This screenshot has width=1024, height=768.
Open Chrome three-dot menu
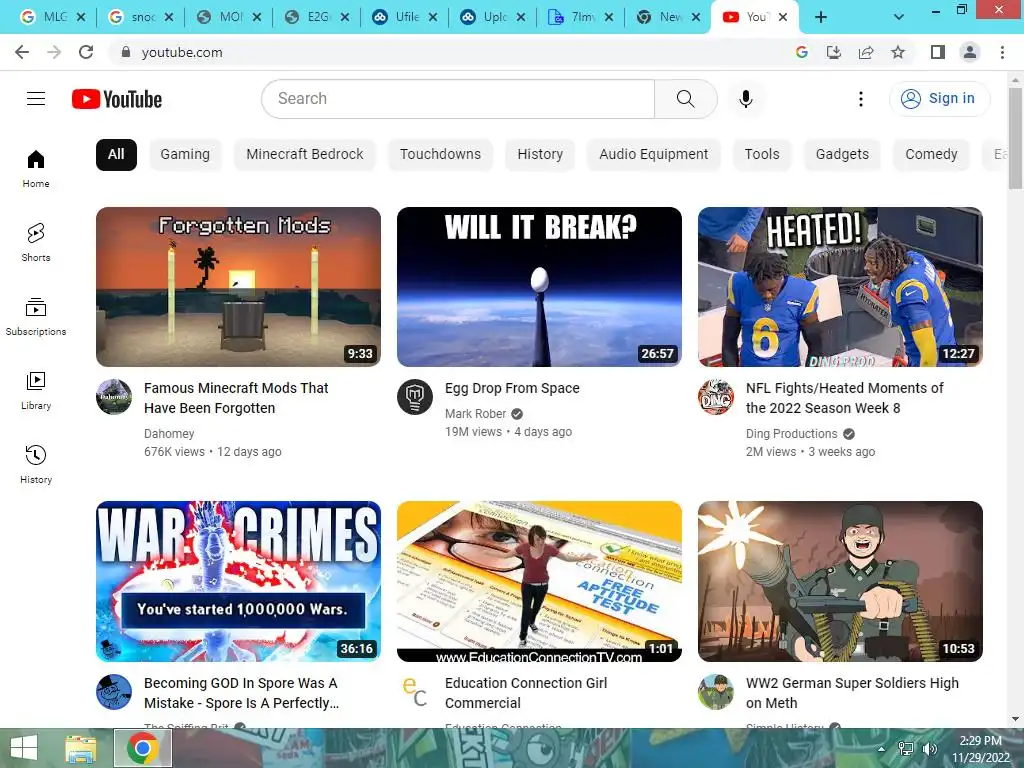(x=1002, y=52)
